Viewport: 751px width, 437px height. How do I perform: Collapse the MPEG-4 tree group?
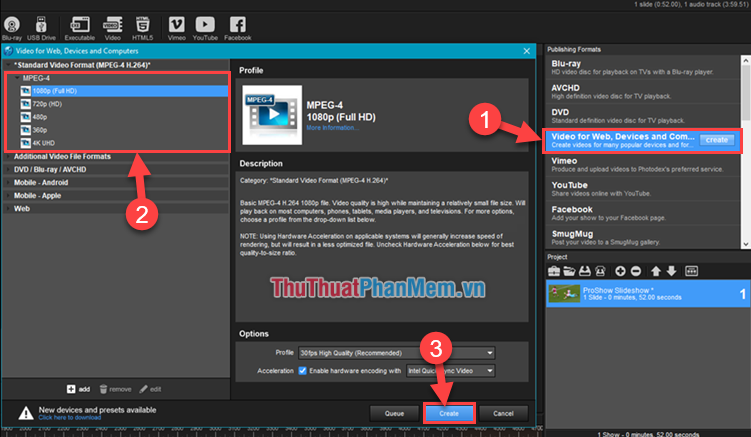pyautogui.click(x=17, y=78)
